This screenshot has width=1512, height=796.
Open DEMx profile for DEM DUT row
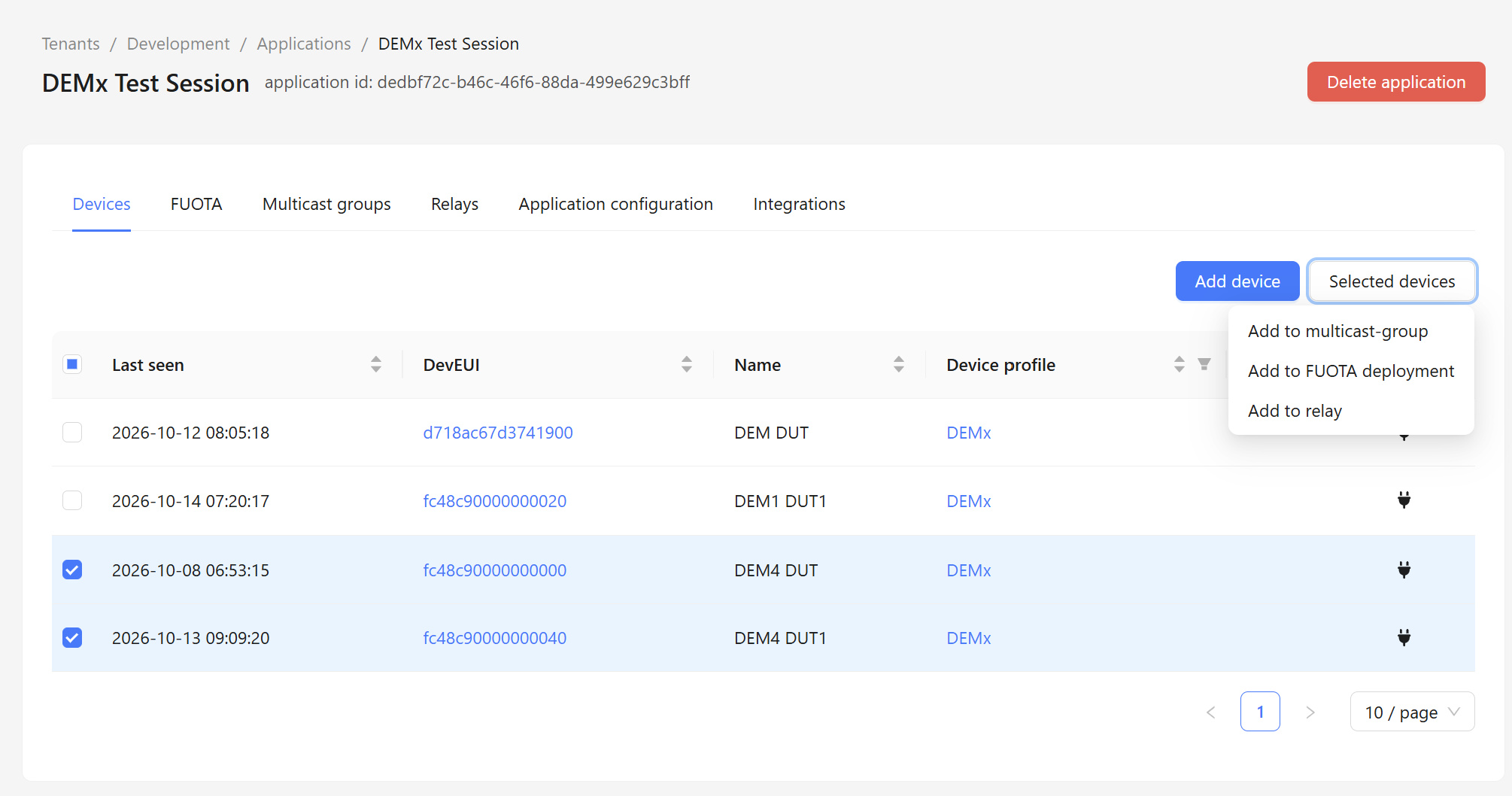coord(969,433)
